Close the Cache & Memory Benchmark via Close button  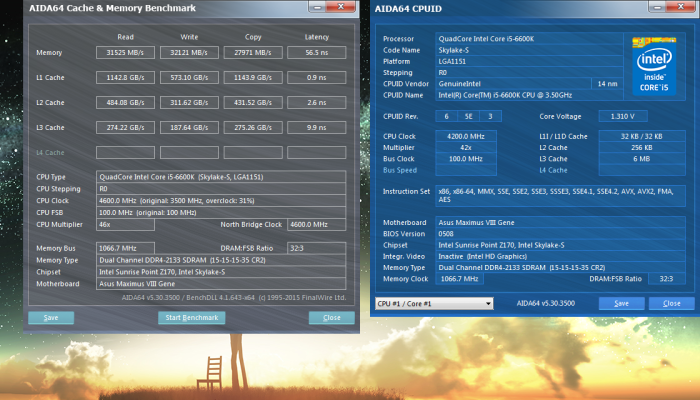(x=332, y=318)
